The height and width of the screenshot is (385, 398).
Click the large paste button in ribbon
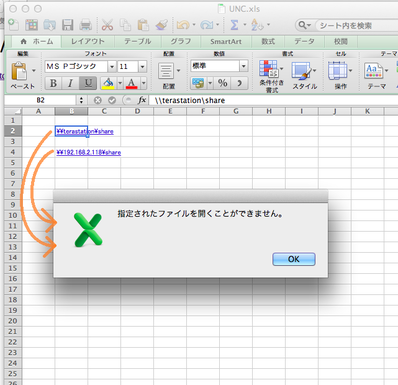(19, 71)
